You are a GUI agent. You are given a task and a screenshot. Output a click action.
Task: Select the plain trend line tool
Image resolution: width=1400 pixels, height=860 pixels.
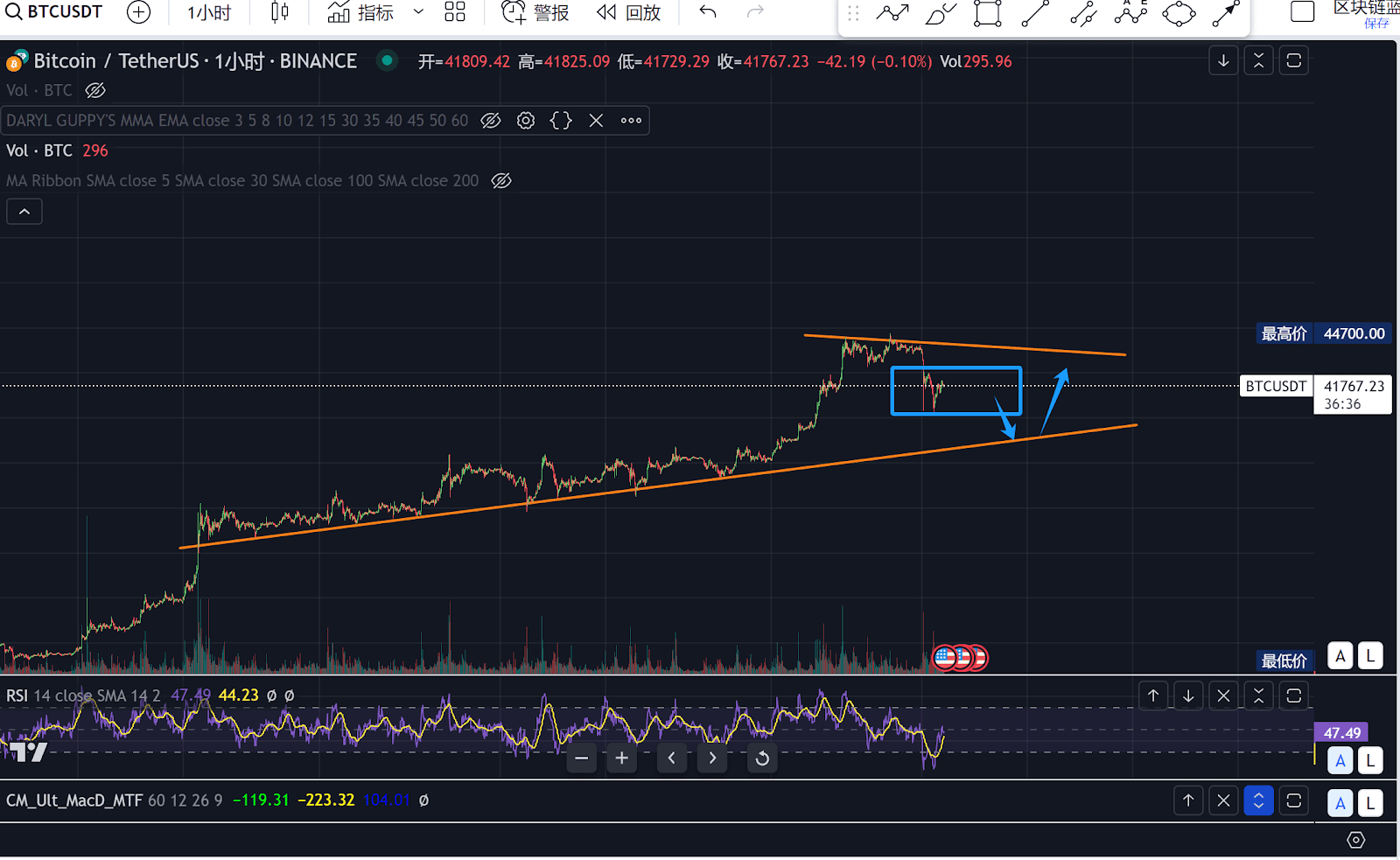coord(1035,13)
